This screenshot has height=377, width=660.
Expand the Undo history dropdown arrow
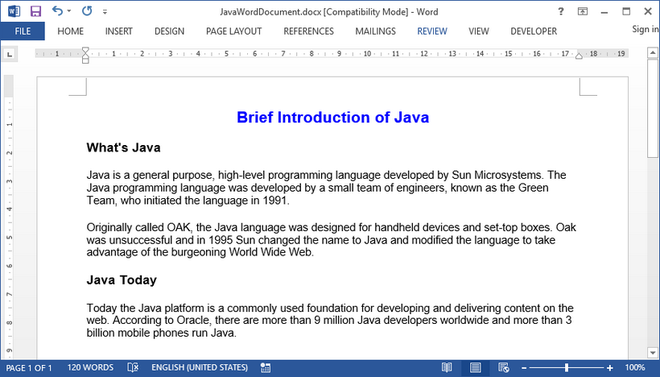[x=69, y=11]
